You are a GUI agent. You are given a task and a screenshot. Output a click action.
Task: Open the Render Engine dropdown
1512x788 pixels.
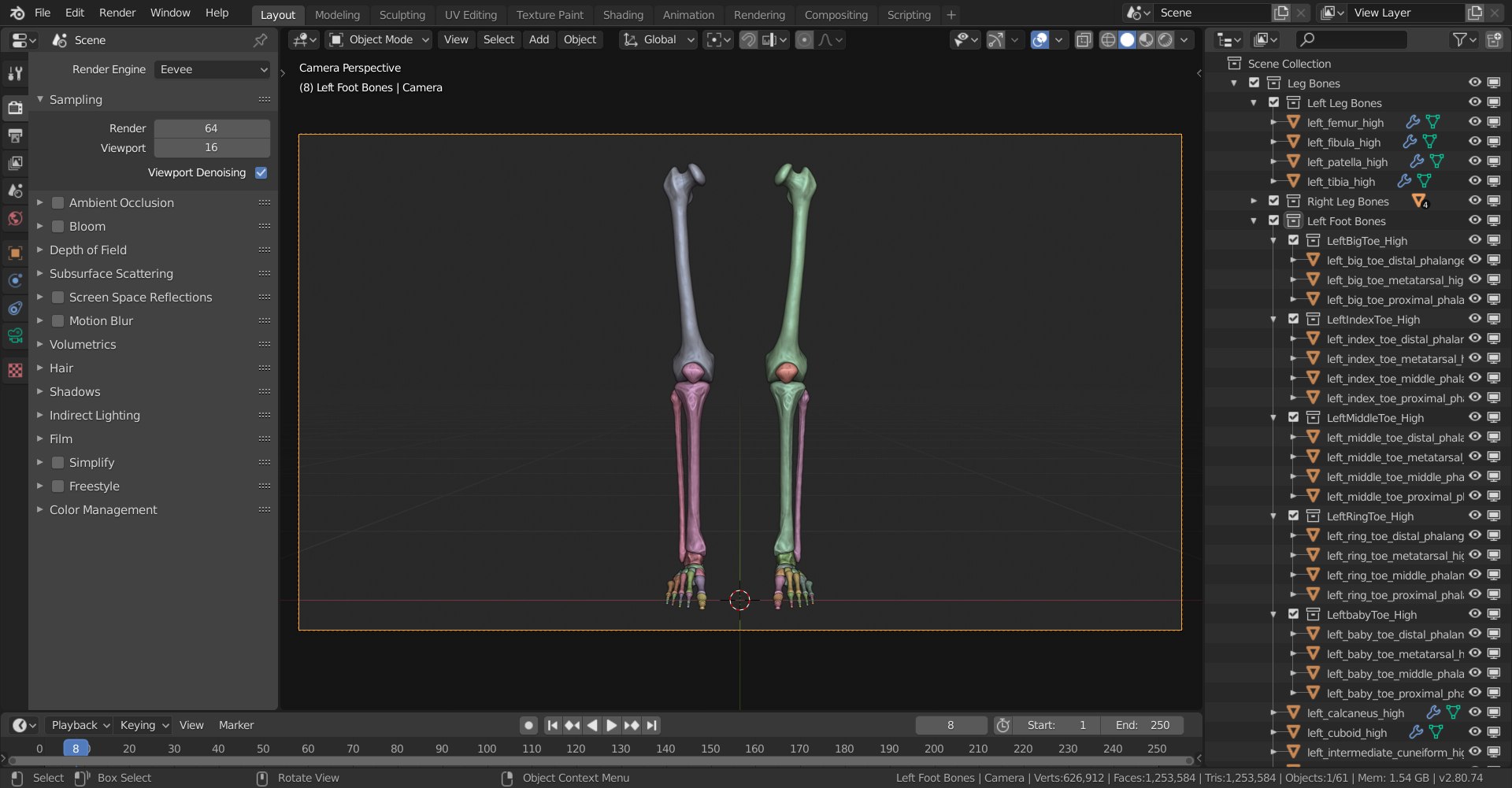[x=212, y=69]
